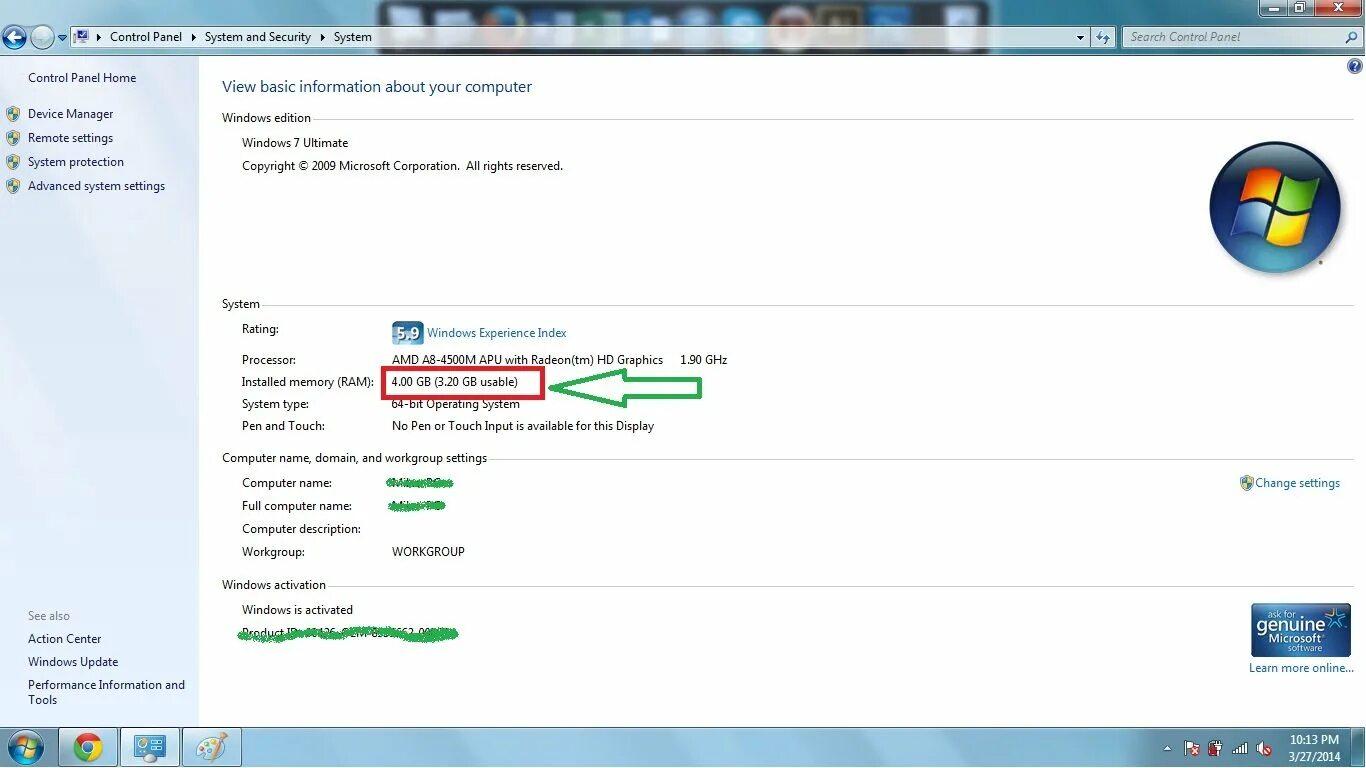The image size is (1366, 768).
Task: Click the Refresh button in address bar
Action: pyautogui.click(x=1103, y=37)
